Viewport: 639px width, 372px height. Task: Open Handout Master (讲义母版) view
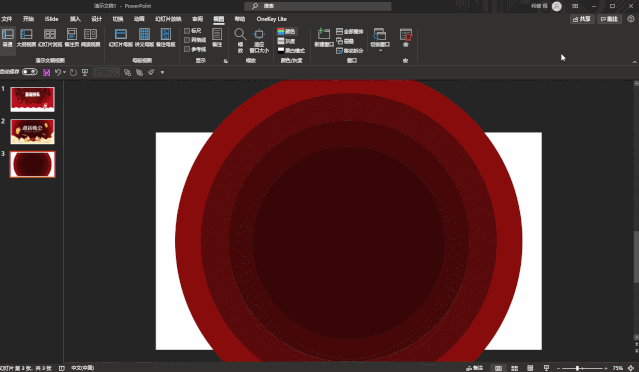click(x=144, y=37)
